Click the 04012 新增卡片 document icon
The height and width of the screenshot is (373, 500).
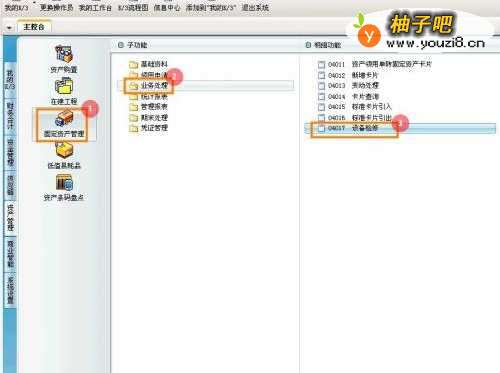(321, 75)
